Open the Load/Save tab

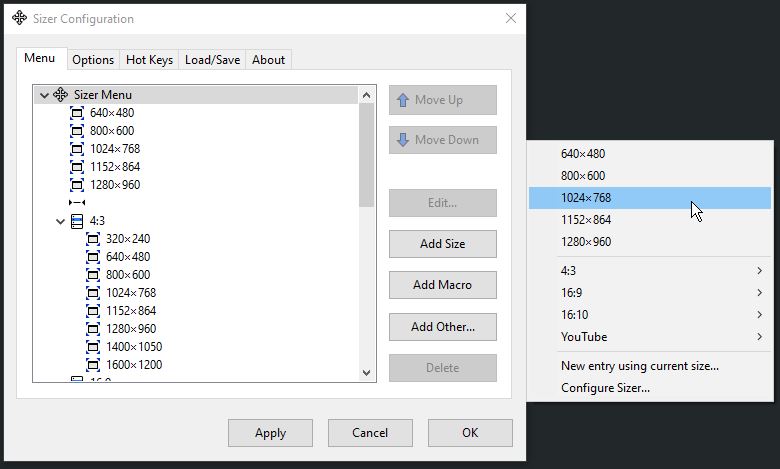coord(212,60)
